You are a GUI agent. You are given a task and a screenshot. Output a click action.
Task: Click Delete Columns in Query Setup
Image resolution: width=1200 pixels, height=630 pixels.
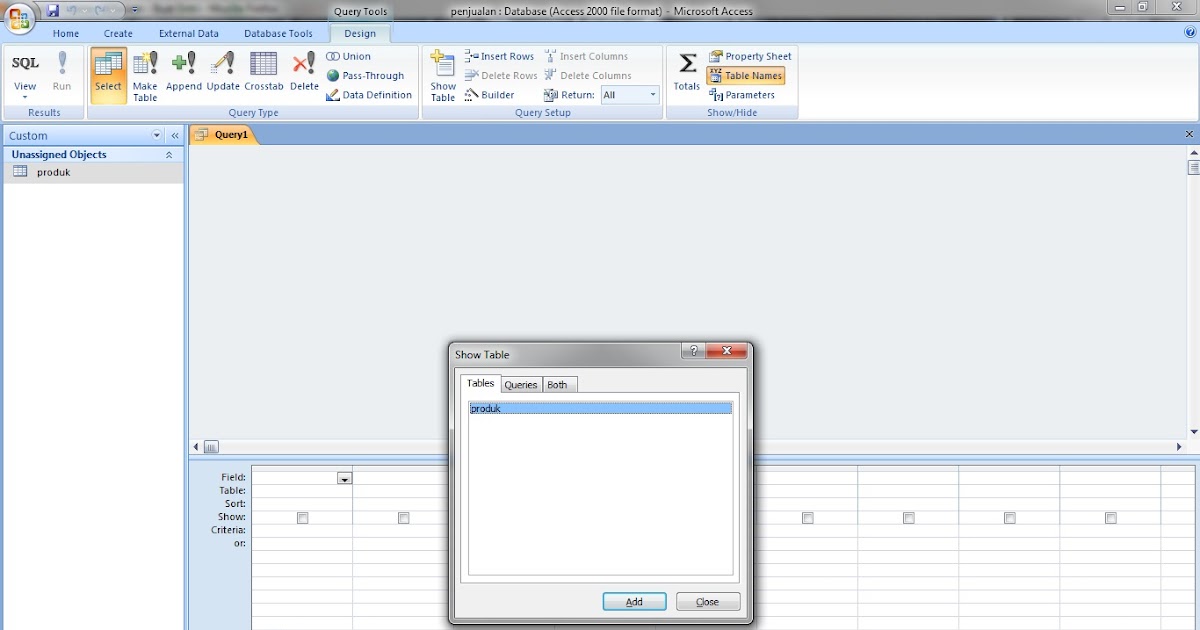coord(588,76)
